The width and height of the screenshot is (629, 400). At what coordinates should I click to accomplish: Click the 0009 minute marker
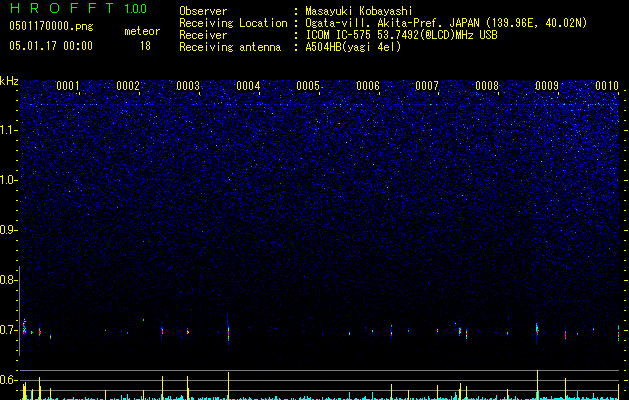(547, 86)
